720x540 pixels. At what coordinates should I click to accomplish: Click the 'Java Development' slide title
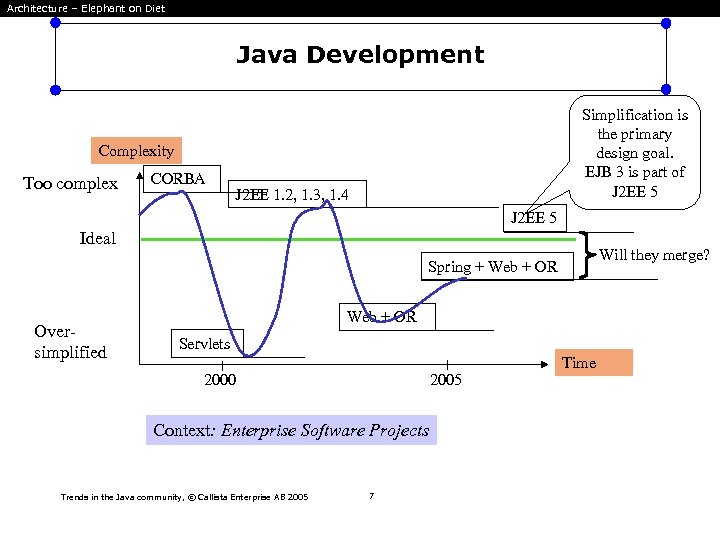pos(360,55)
